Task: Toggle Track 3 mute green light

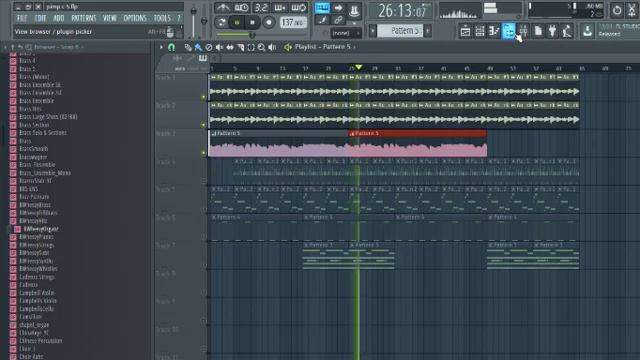Action: pos(203,153)
